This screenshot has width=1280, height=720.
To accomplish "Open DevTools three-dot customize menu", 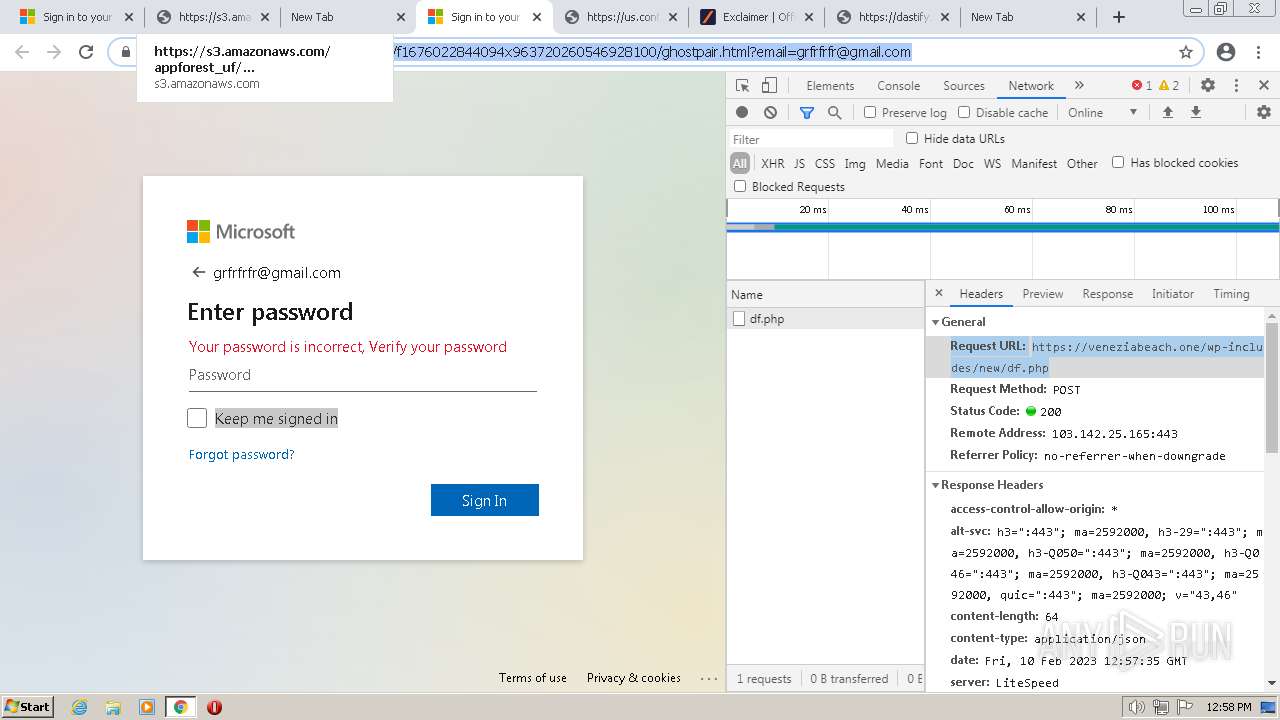I will click(1236, 86).
